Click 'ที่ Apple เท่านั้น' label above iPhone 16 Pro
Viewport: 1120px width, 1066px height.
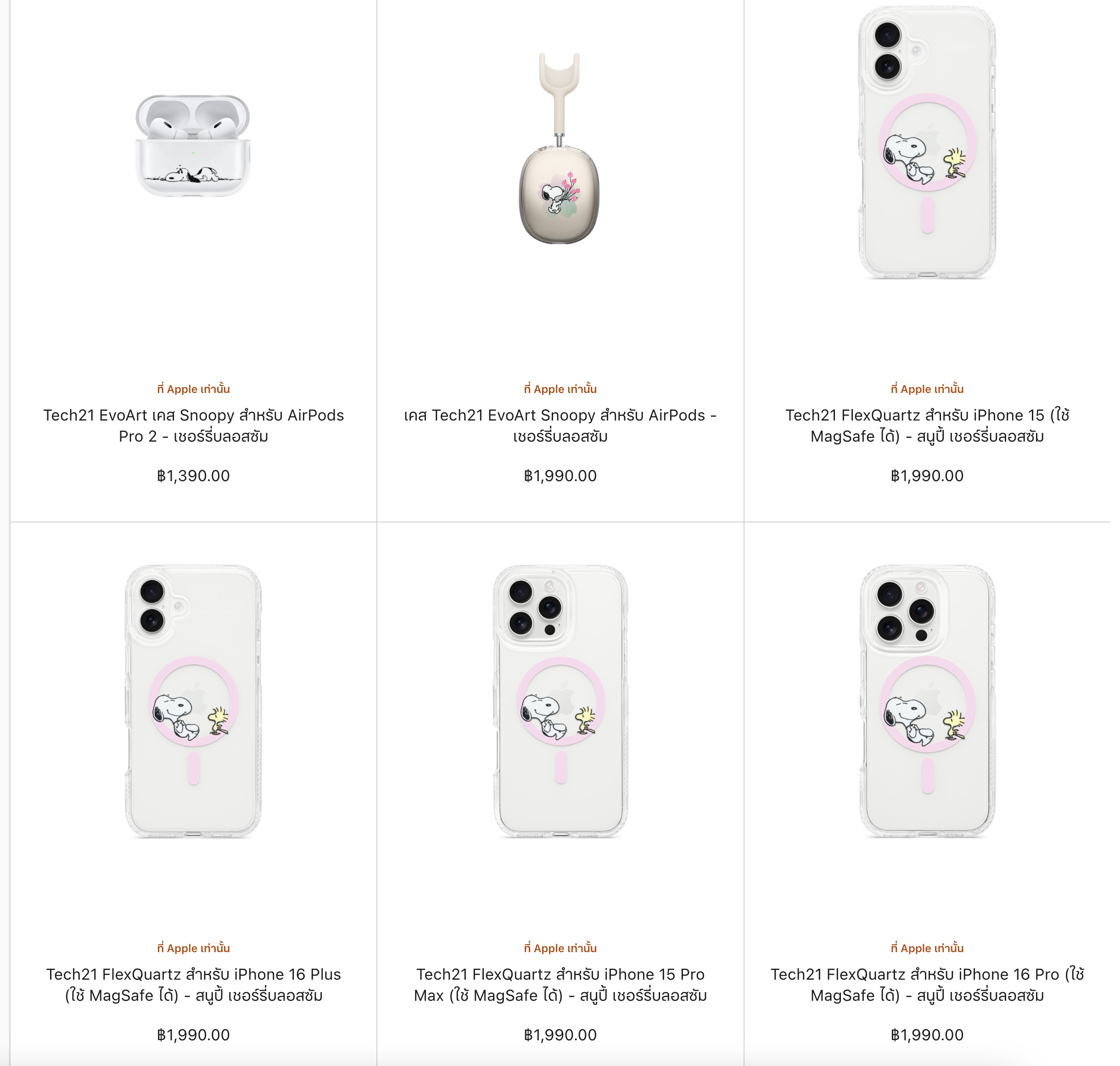point(927,948)
